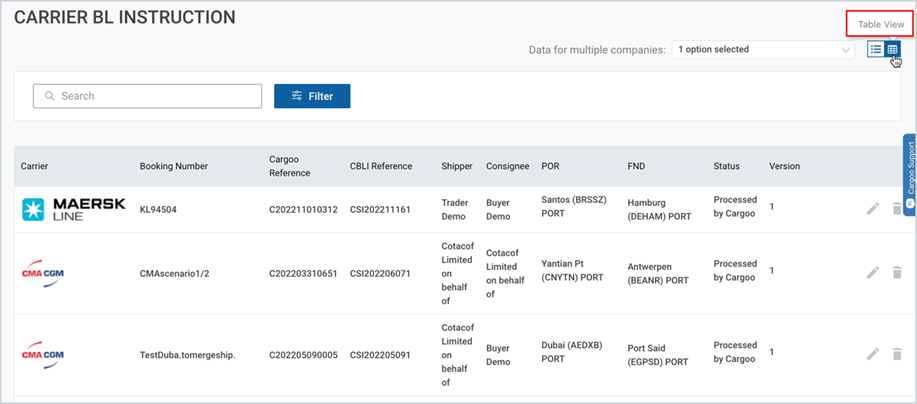The image size is (917, 404).
Task: Click the CBLI Reference column header
Action: (x=381, y=166)
